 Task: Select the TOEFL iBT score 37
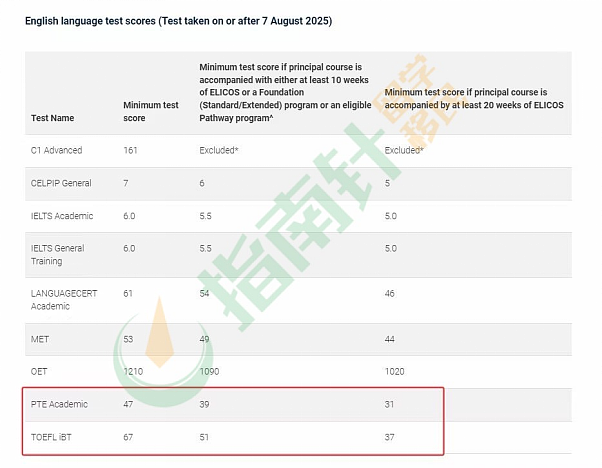(x=389, y=437)
